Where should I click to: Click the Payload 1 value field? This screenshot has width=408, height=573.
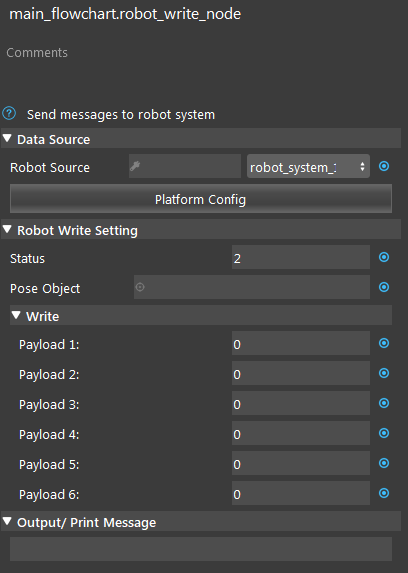tap(301, 343)
